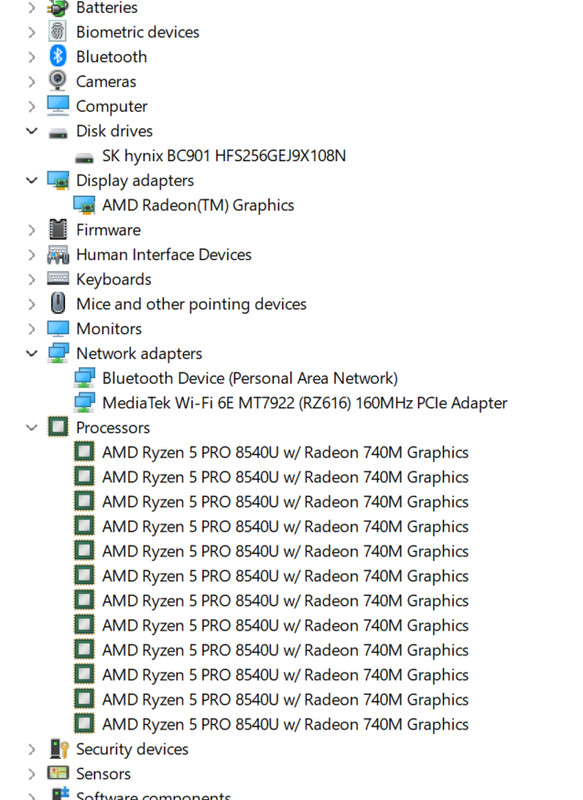The image size is (583, 800).
Task: Collapse the Network adapters branch
Action: point(32,353)
